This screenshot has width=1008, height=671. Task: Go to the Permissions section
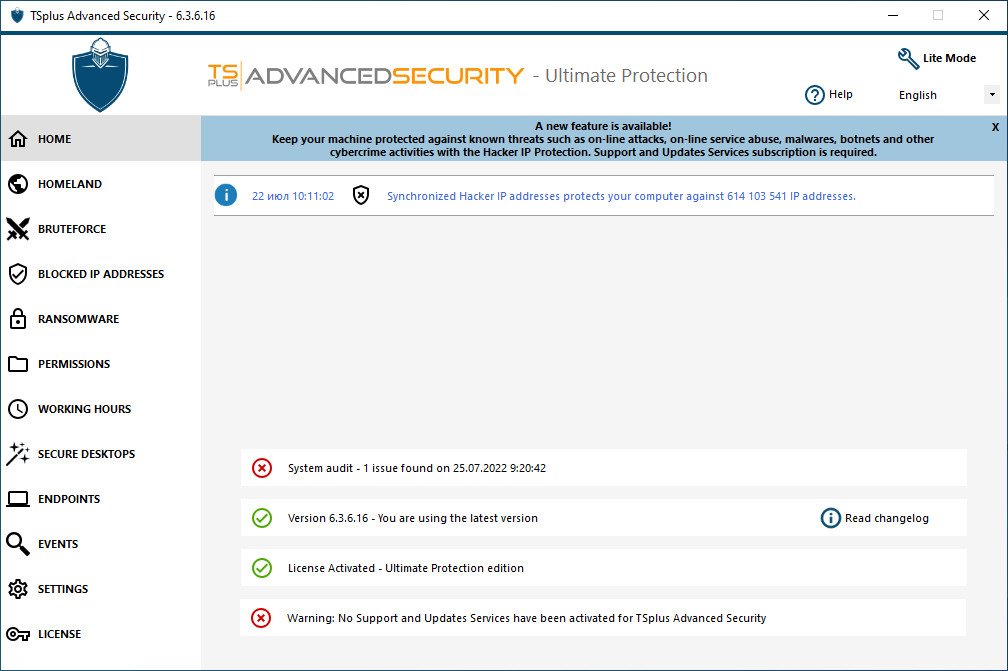tap(74, 364)
